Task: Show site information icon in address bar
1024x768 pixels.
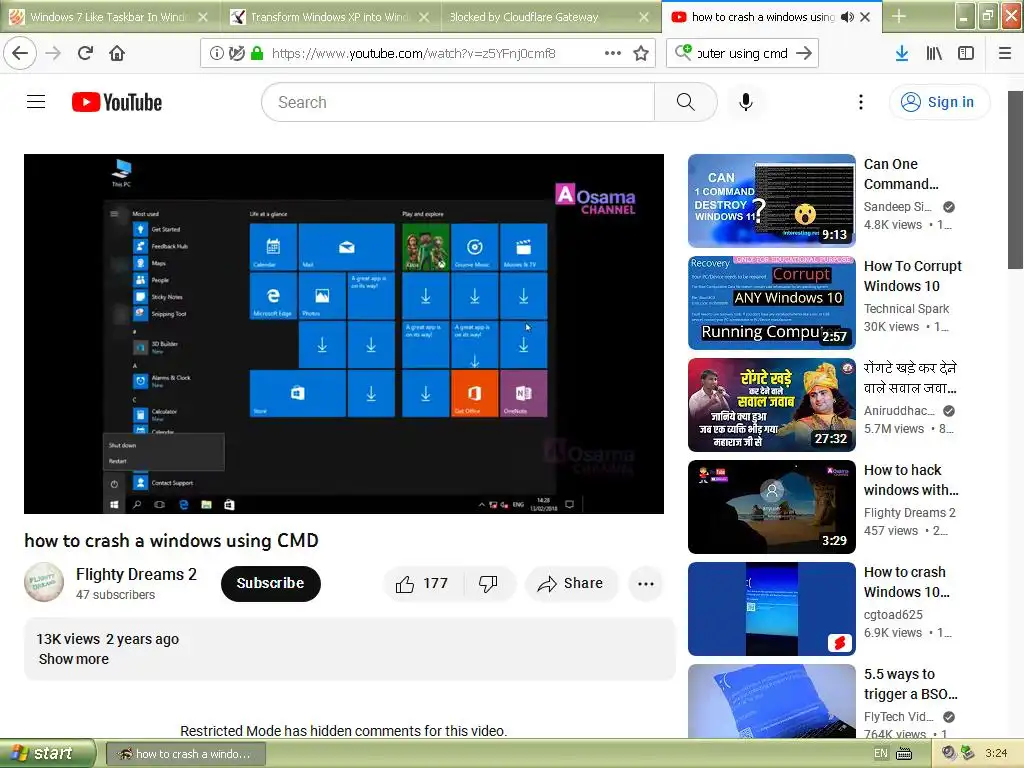Action: click(216, 54)
